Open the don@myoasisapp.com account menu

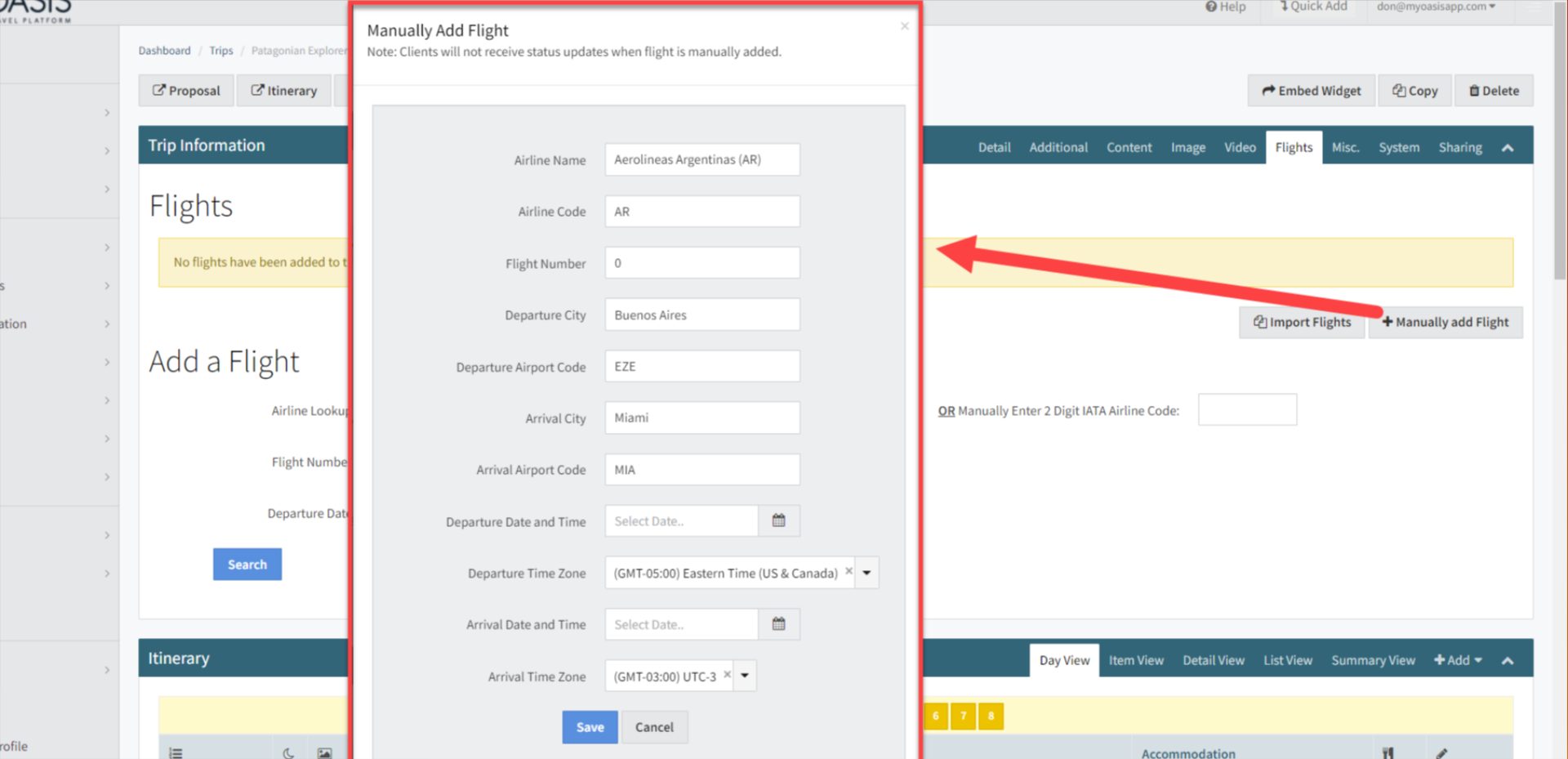pos(1436,7)
